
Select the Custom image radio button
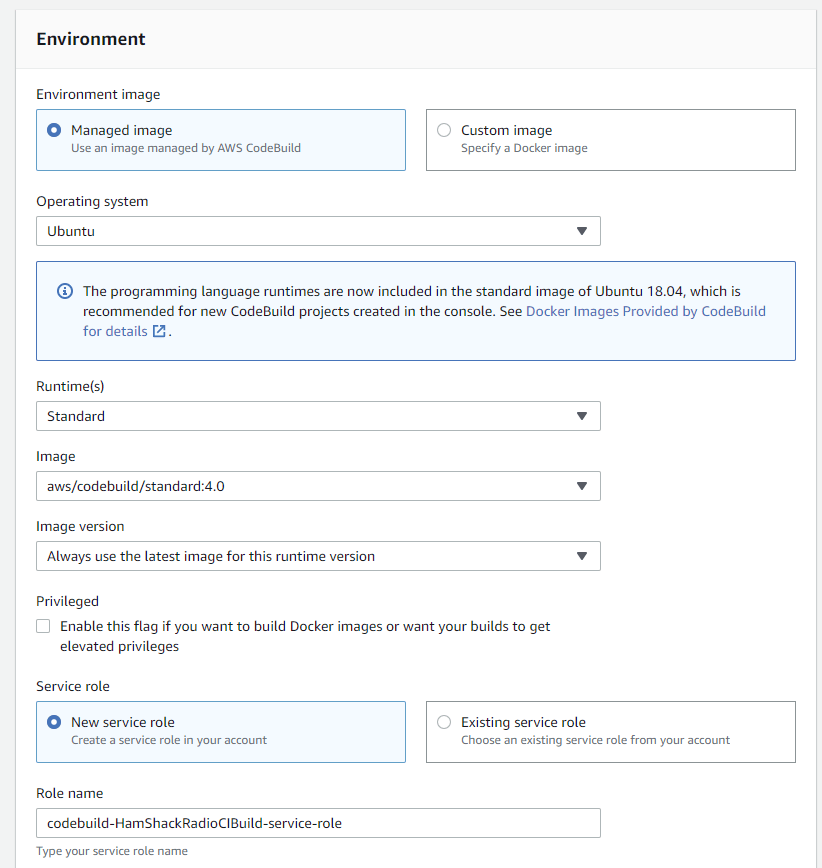point(444,130)
